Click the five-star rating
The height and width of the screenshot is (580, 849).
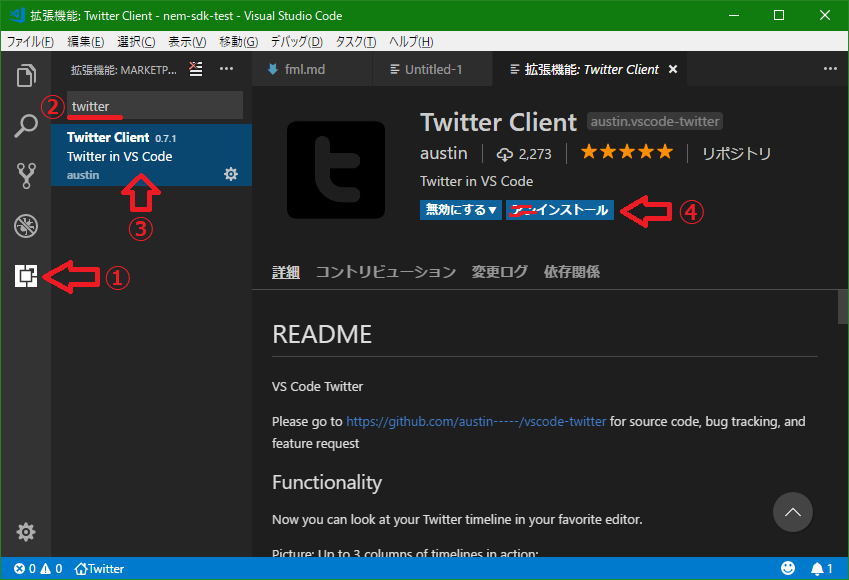pyautogui.click(x=626, y=152)
